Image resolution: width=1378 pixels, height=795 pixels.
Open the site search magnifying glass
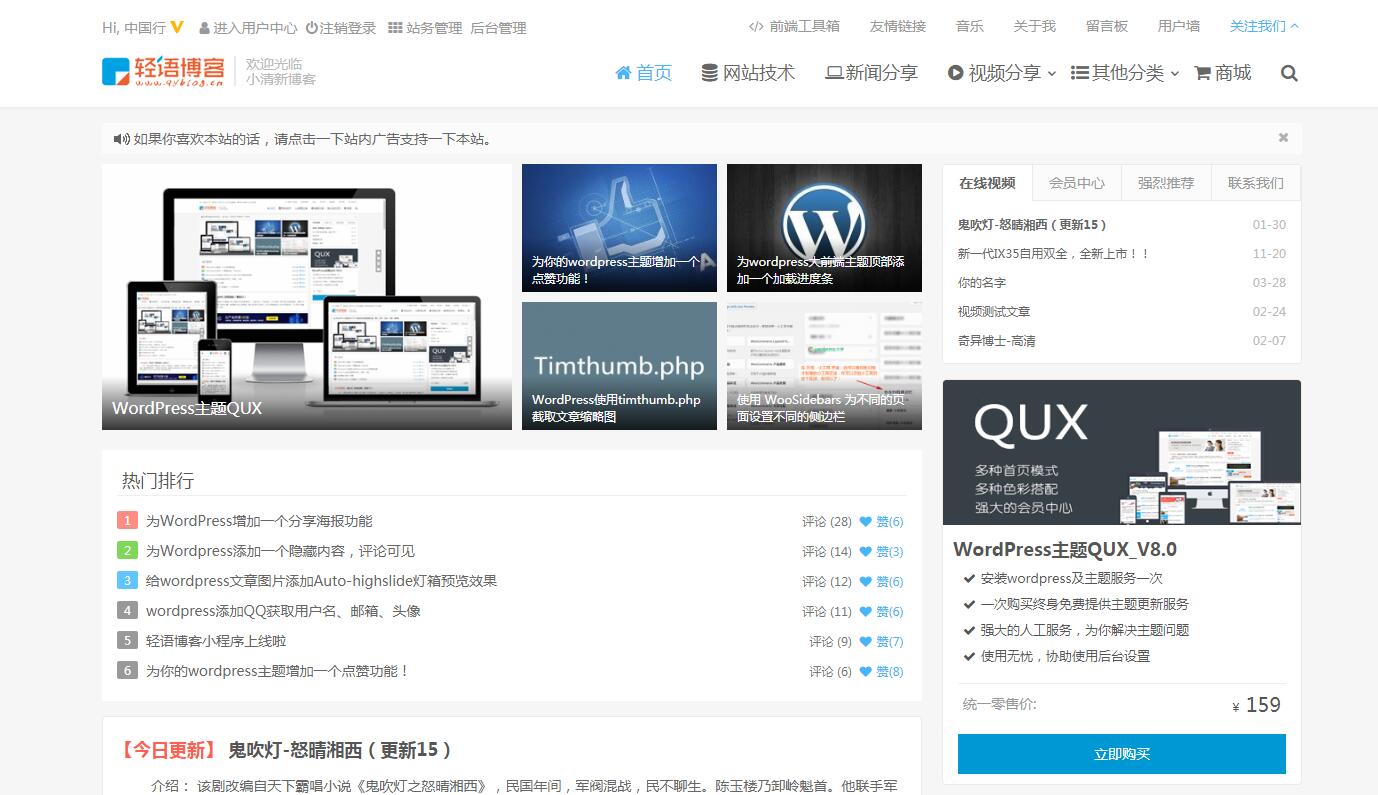1289,72
